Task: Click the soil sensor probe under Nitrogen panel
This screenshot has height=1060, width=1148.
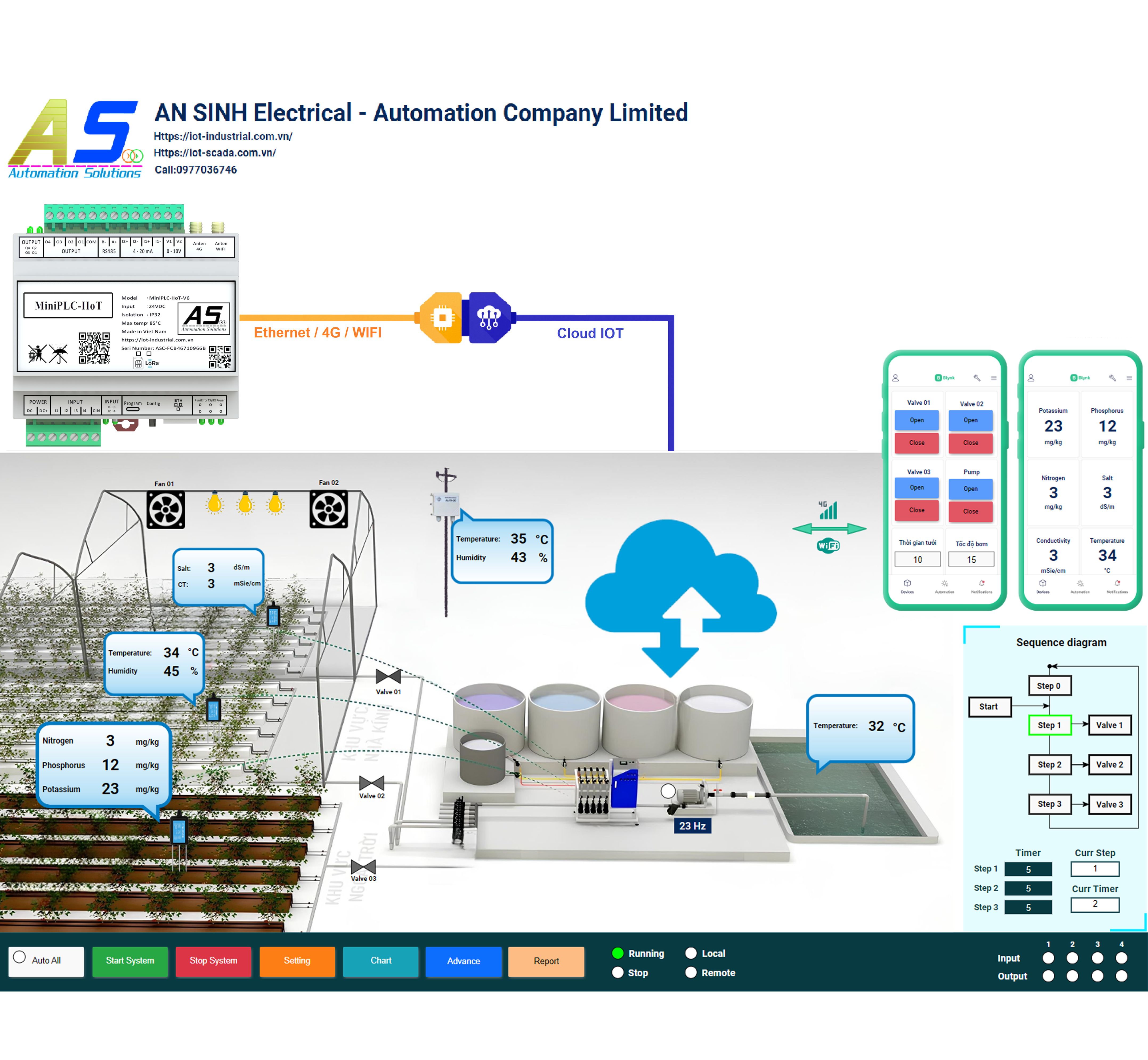Action: pos(180,840)
